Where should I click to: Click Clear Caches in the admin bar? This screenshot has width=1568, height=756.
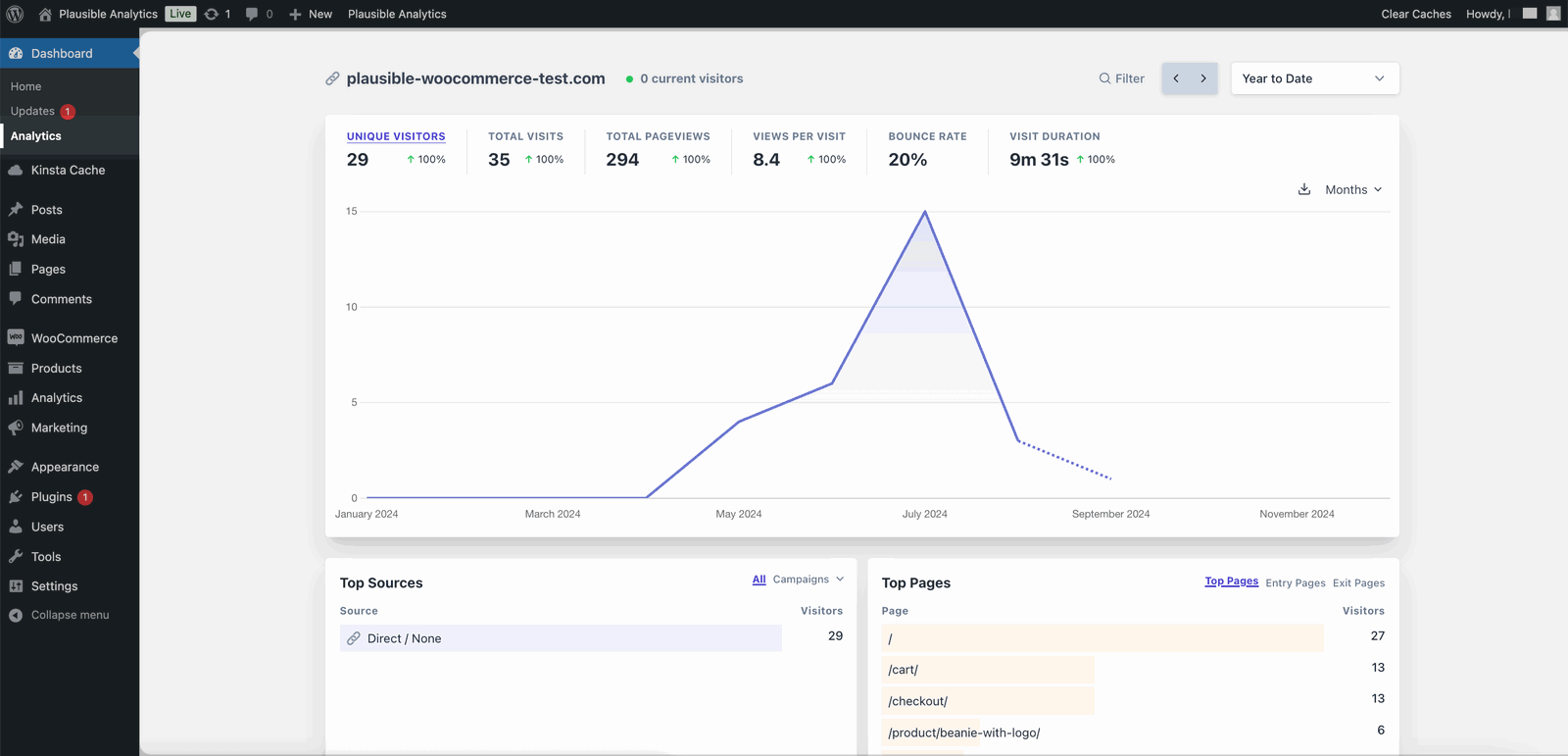[x=1416, y=14]
